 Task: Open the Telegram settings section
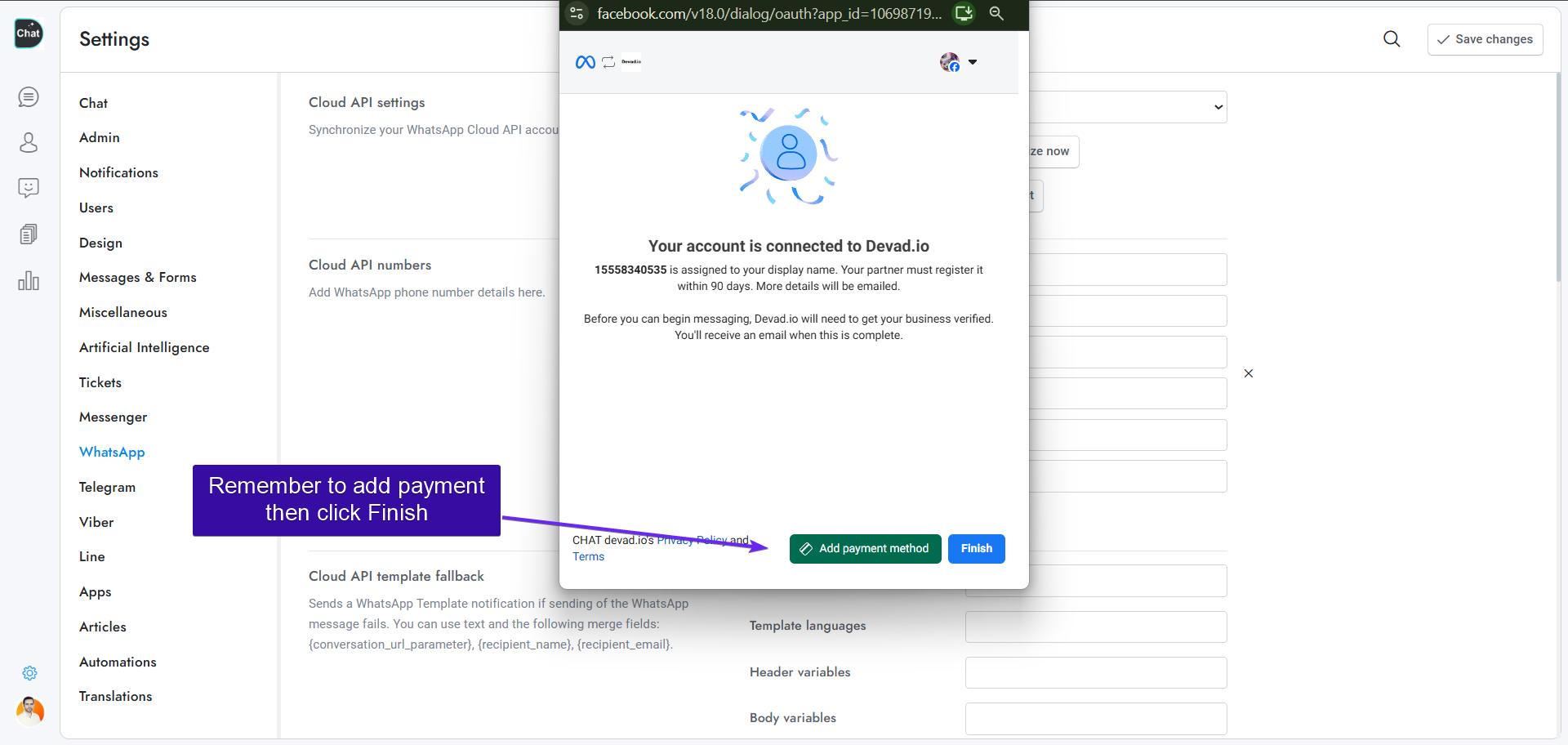pyautogui.click(x=107, y=487)
